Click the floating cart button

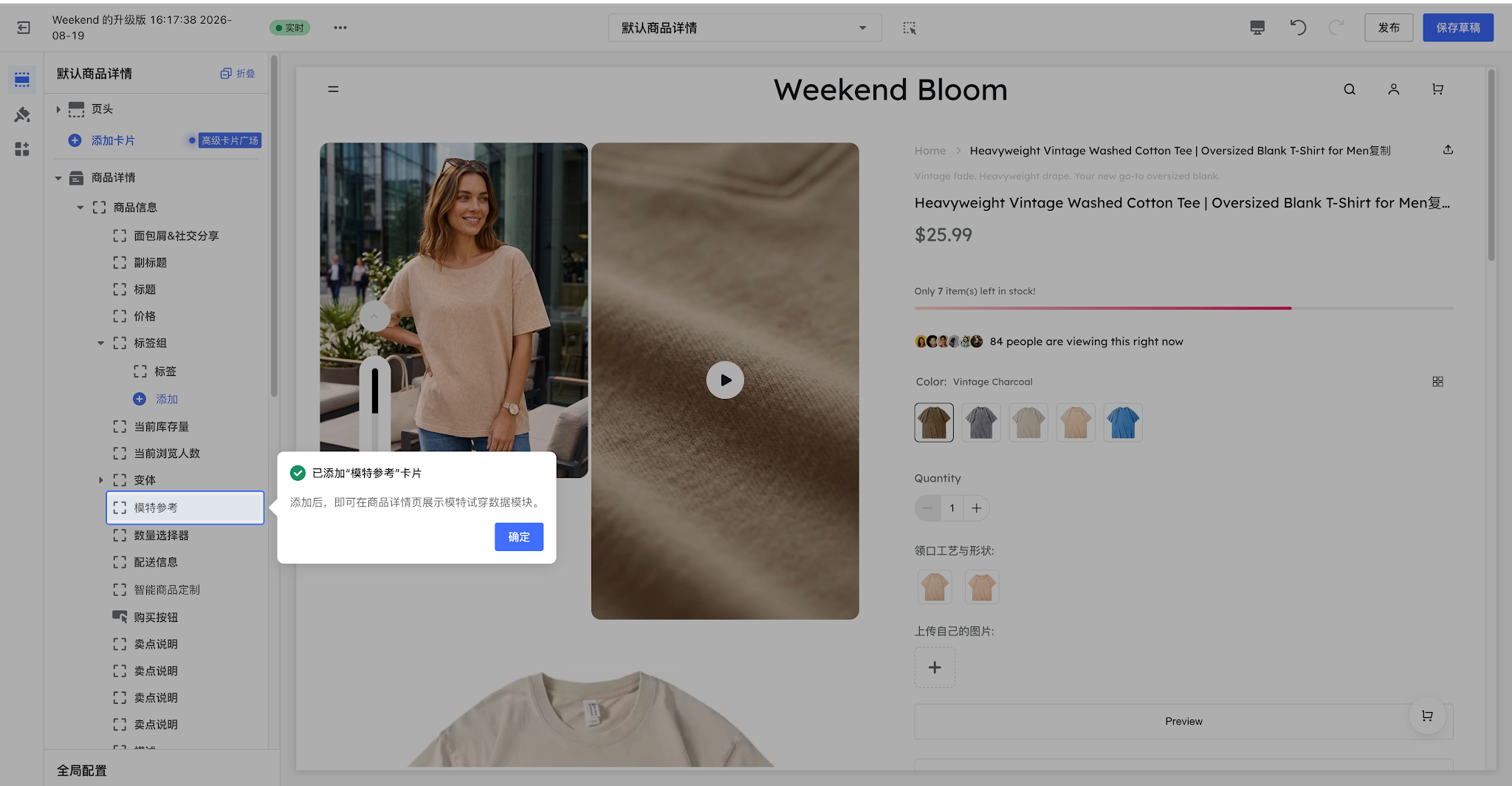coord(1427,715)
